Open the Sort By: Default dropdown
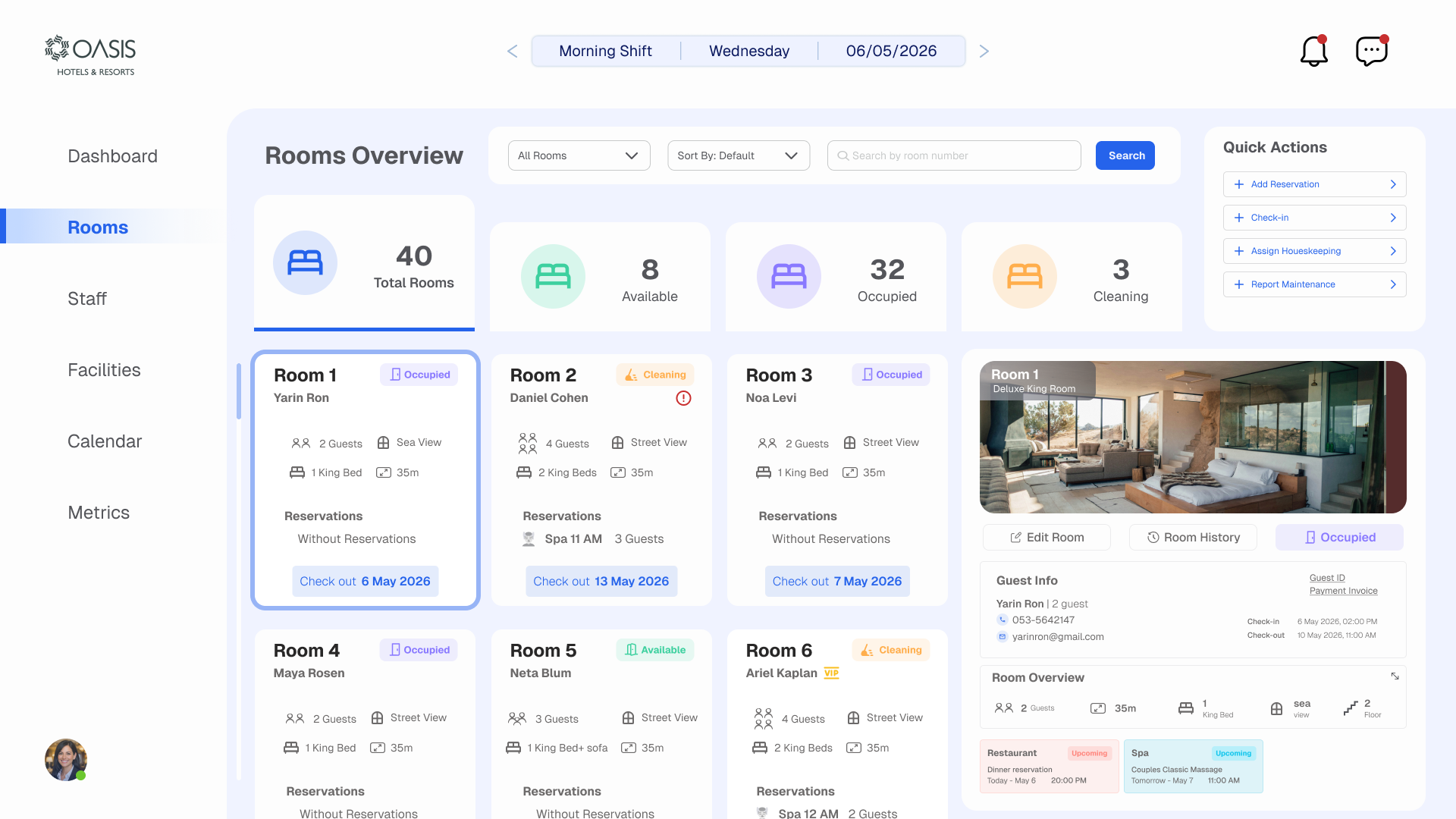Screen dimensions: 1456x819 click(739, 155)
